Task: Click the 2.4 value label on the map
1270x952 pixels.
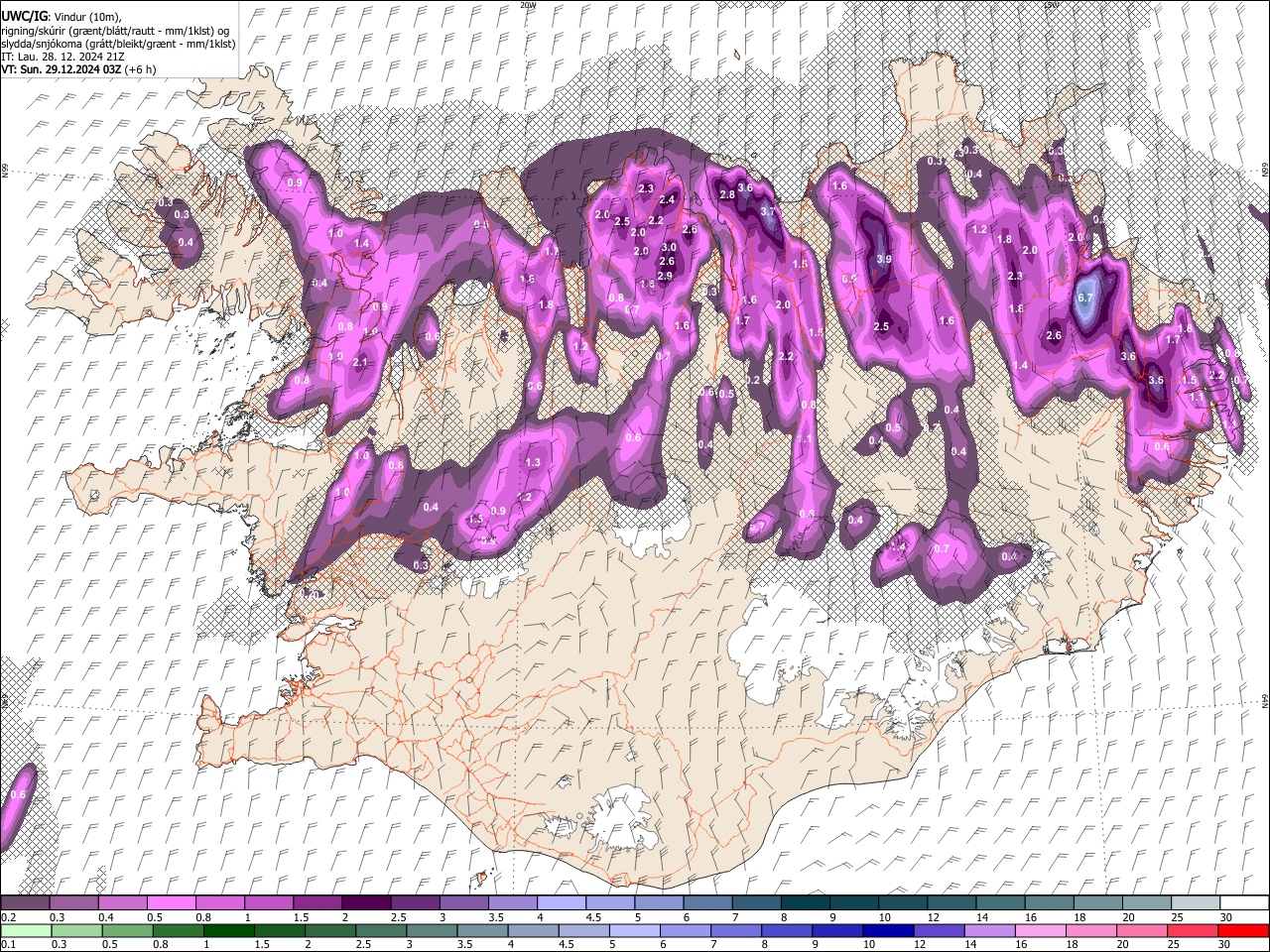Action: (667, 199)
